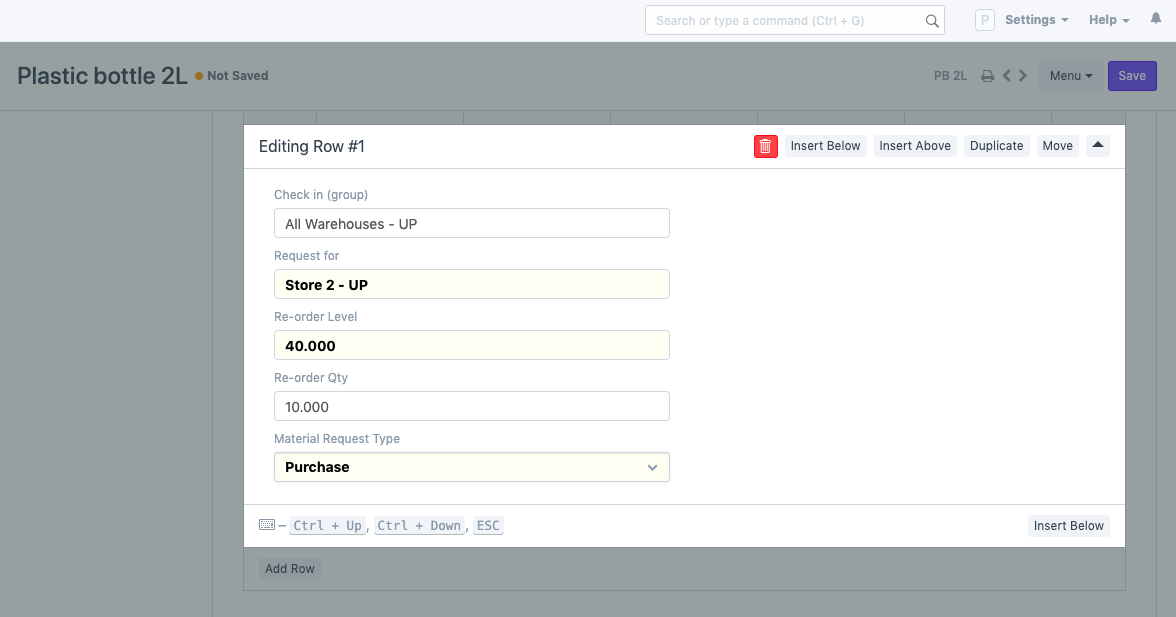Go to previous document arrow

[1007, 76]
